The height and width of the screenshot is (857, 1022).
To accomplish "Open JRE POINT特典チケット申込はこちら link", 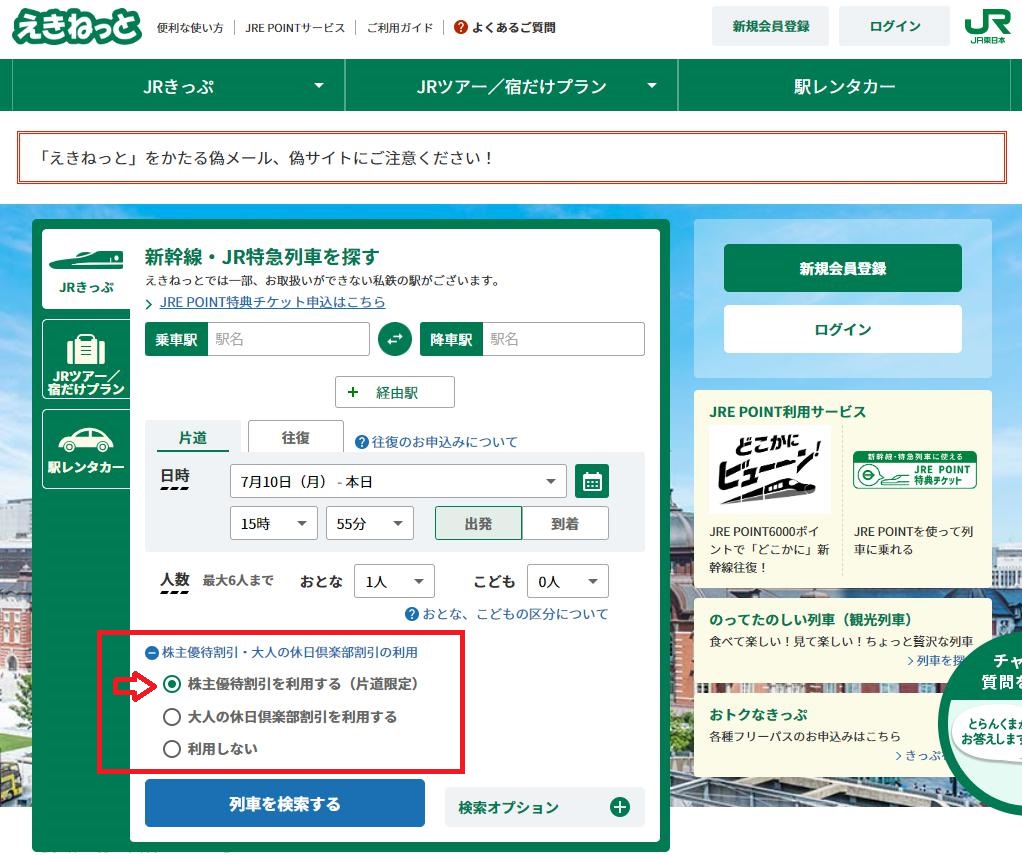I will 272,302.
